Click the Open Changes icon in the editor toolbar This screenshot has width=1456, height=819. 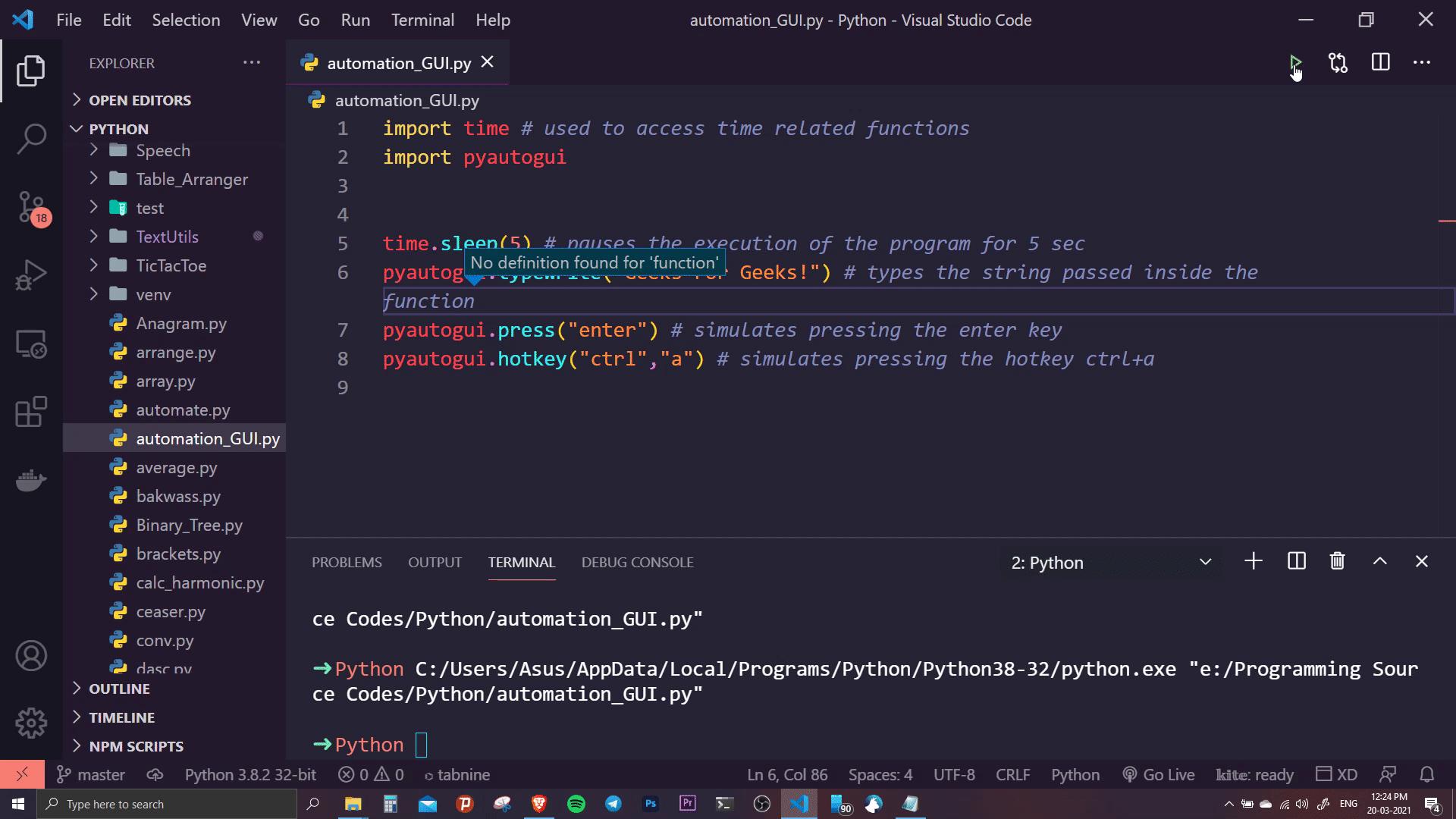1338,63
